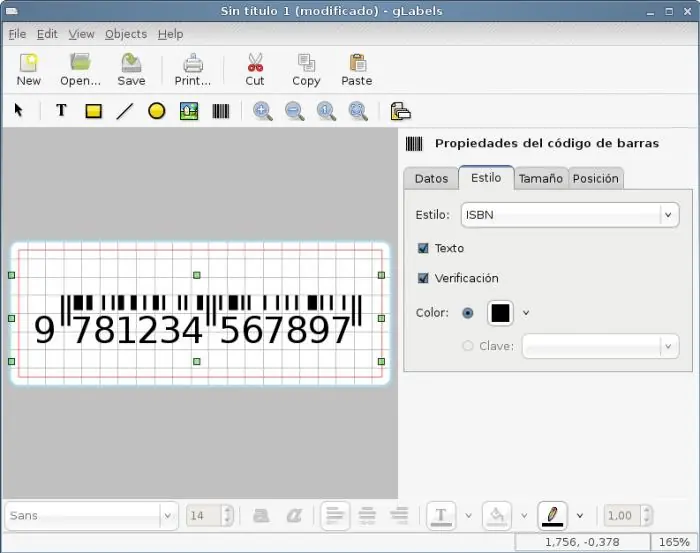Expand the fill color dropdown arrow
Screen dimensions: 700x553
coord(524,516)
